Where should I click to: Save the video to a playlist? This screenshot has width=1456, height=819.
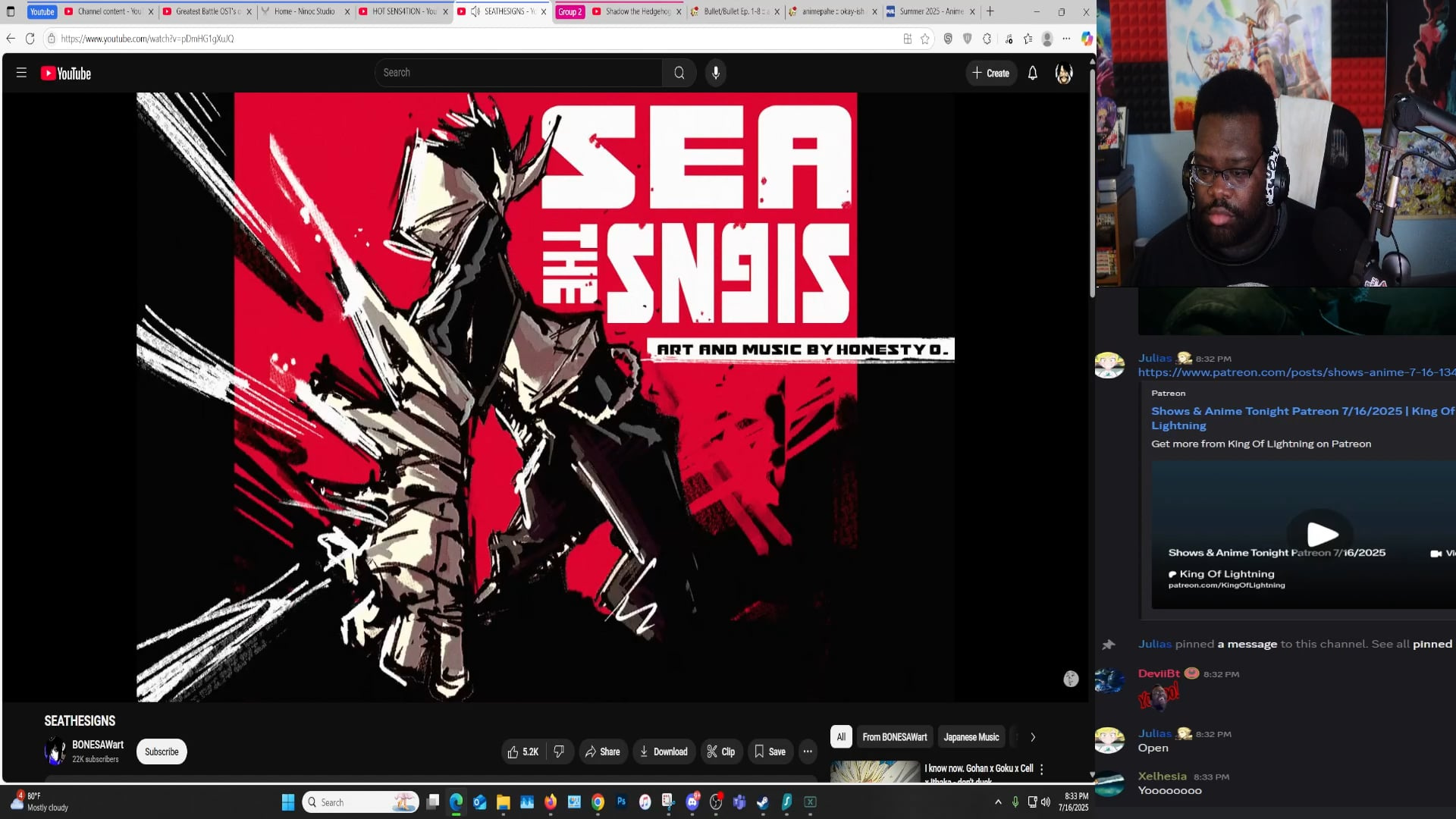coord(770,752)
